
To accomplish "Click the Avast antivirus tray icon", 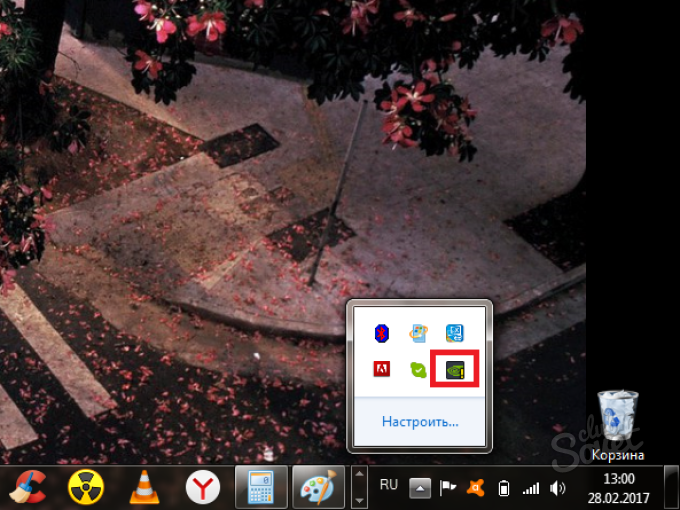I will coord(476,488).
